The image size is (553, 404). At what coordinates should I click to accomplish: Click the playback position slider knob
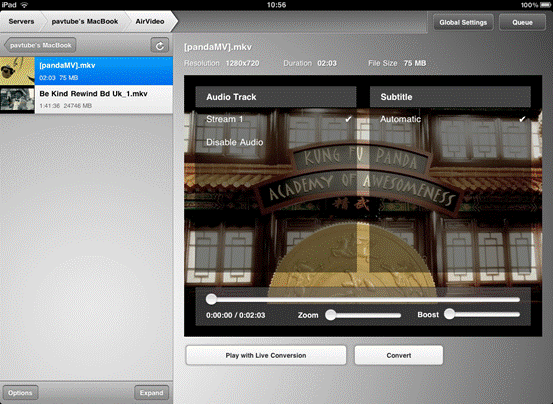[x=211, y=299]
